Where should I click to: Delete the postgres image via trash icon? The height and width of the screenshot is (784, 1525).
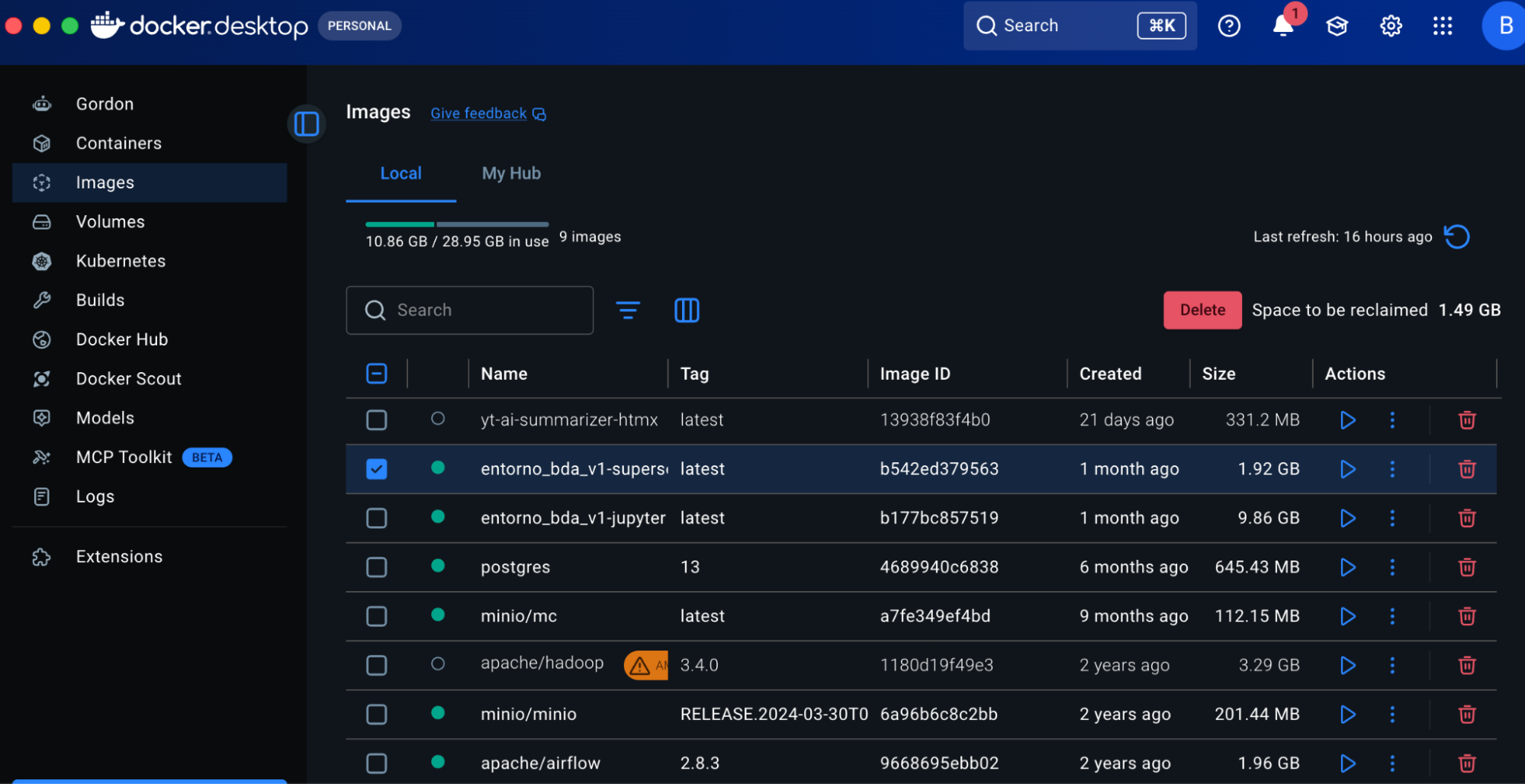1467,567
